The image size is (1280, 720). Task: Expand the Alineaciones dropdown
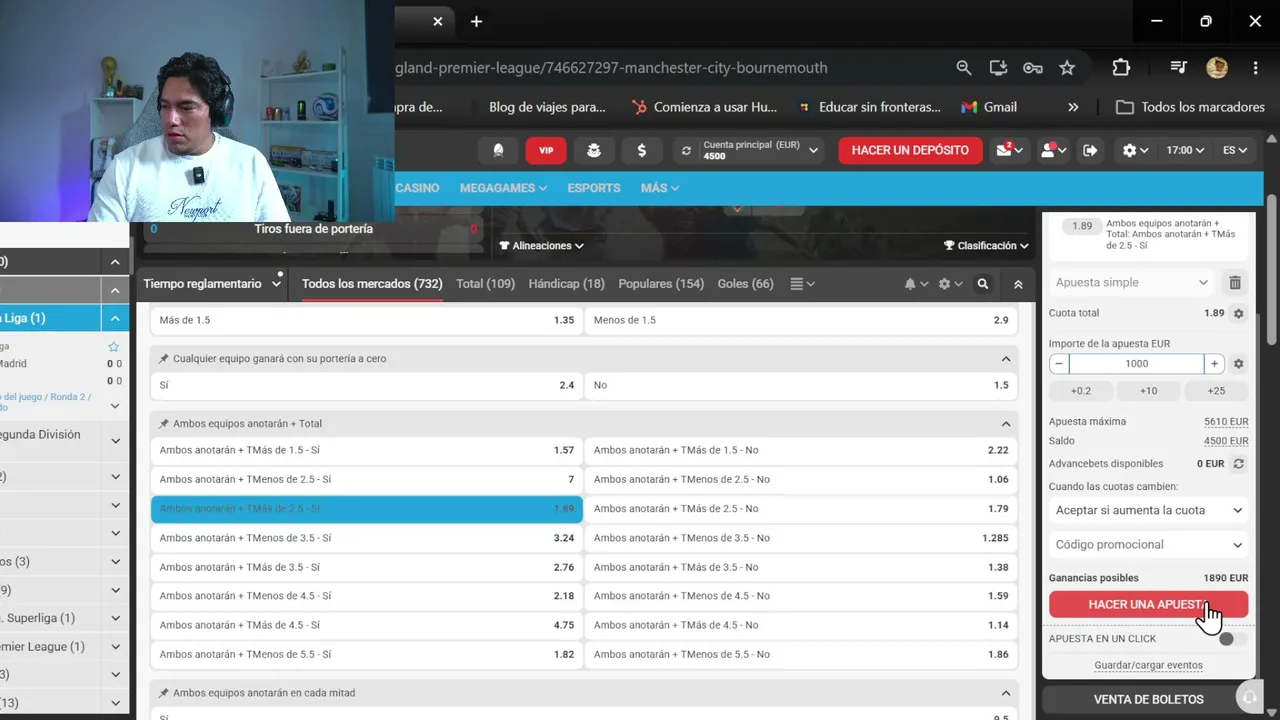pos(541,246)
